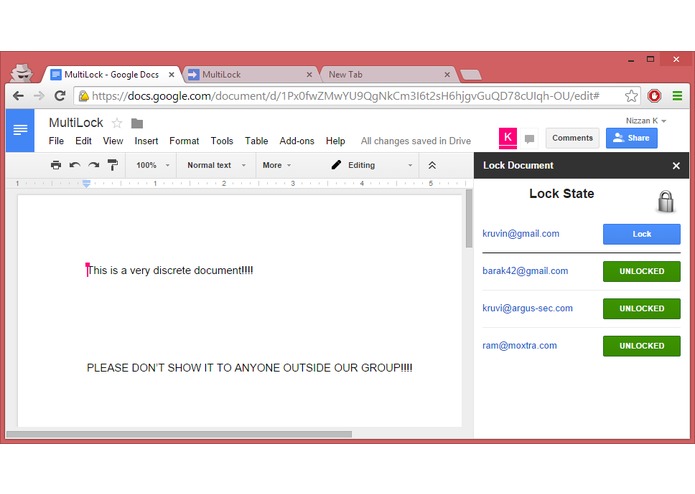Image resolution: width=695 pixels, height=494 pixels.
Task: Open the move-to-folder icon
Action: point(137,123)
